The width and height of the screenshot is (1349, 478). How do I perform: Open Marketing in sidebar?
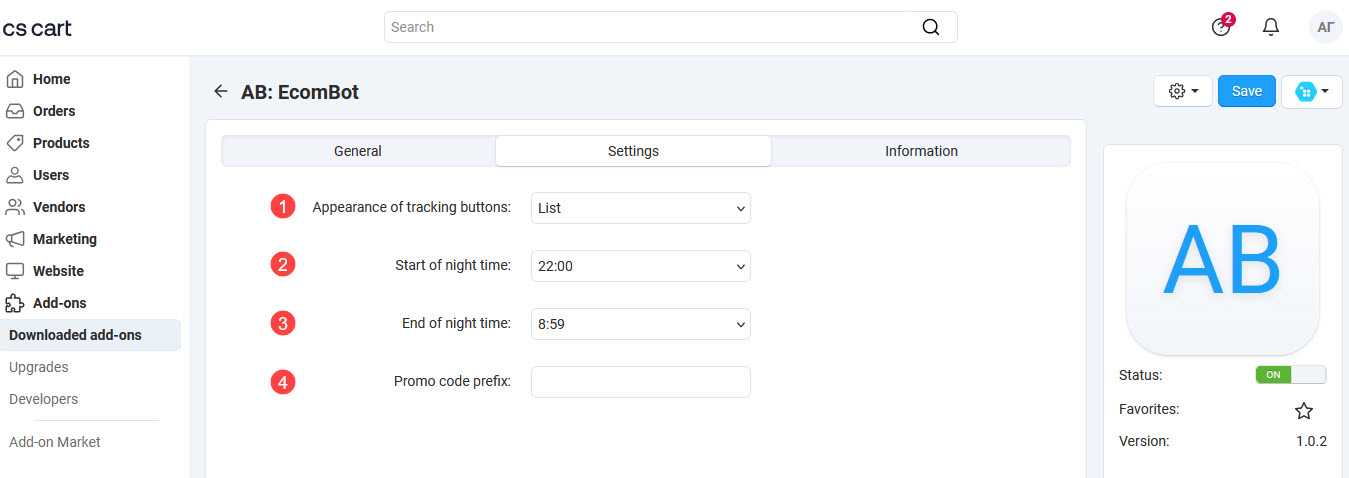pyautogui.click(x=65, y=239)
